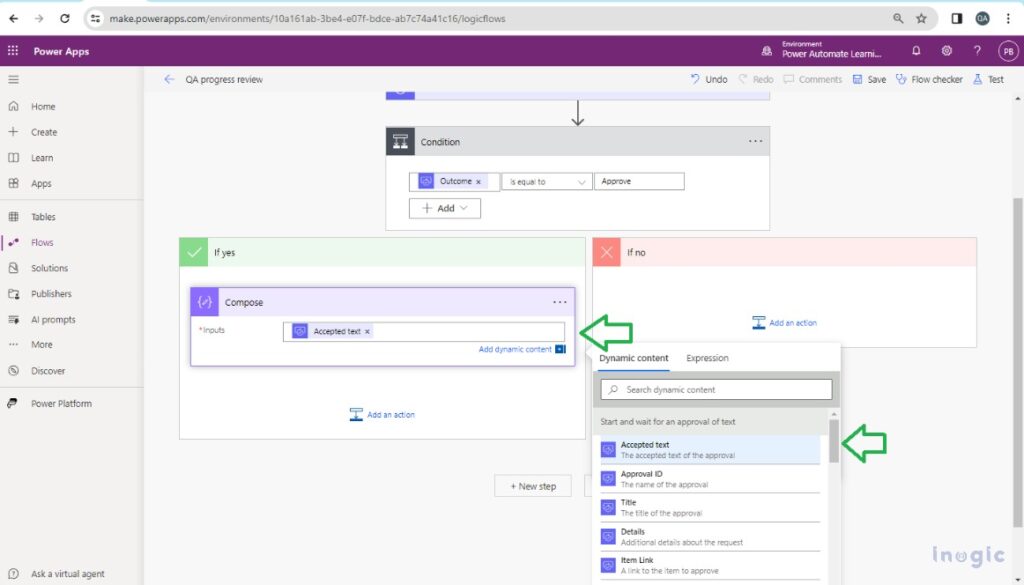Click the Search dynamic content field
This screenshot has height=585, width=1024.
[x=715, y=389]
